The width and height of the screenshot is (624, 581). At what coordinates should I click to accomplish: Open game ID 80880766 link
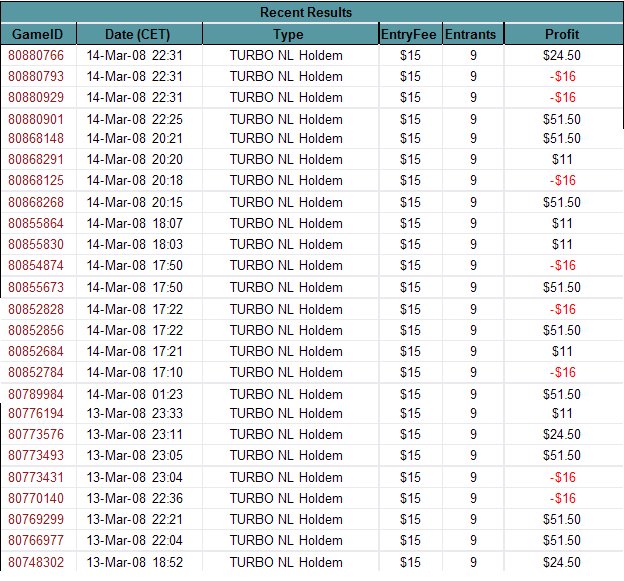pyautogui.click(x=36, y=55)
